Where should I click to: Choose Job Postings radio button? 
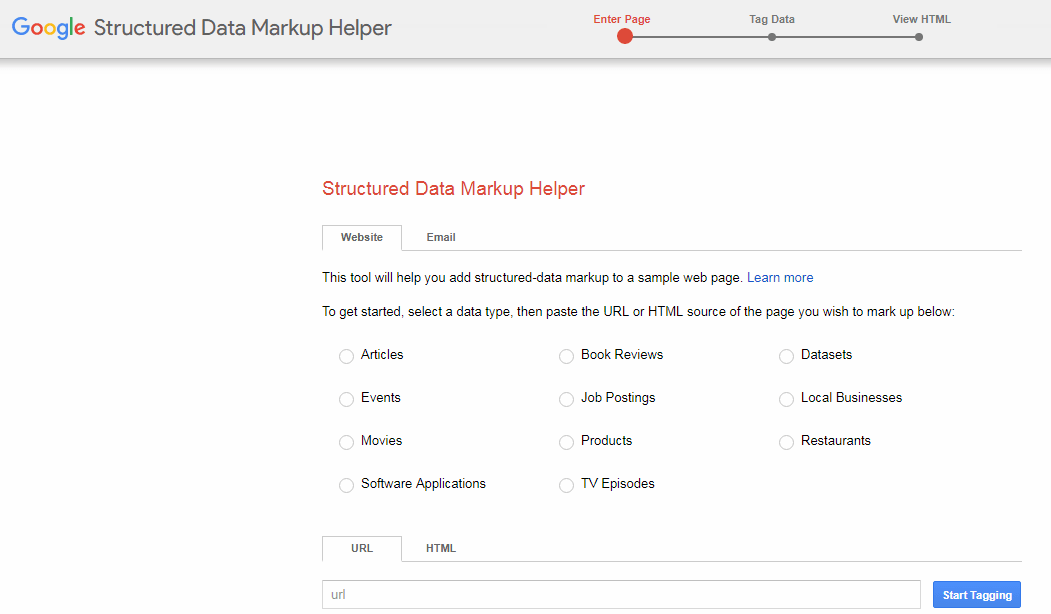pyautogui.click(x=567, y=399)
